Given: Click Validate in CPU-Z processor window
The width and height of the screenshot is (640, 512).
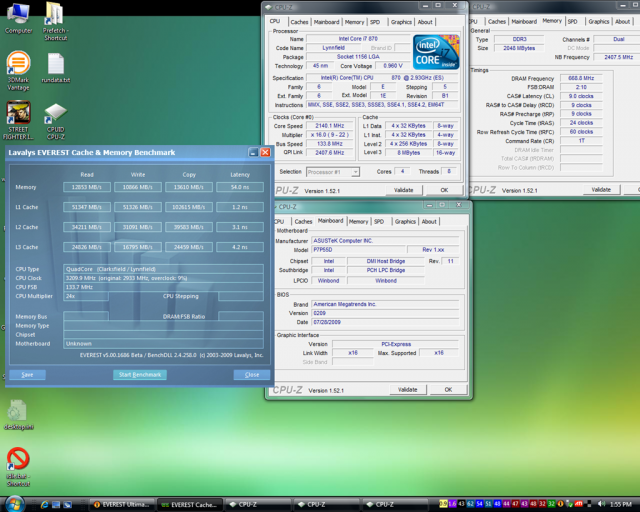Looking at the screenshot, I should [404, 190].
